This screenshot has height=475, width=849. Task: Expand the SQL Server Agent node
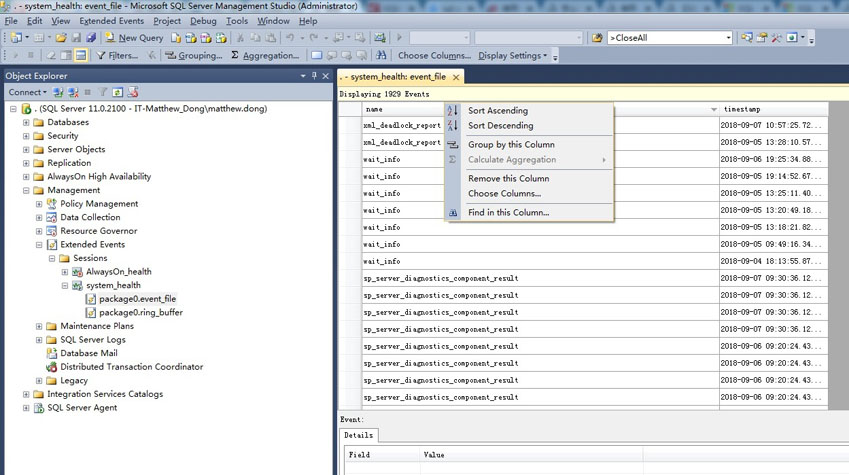[26, 408]
